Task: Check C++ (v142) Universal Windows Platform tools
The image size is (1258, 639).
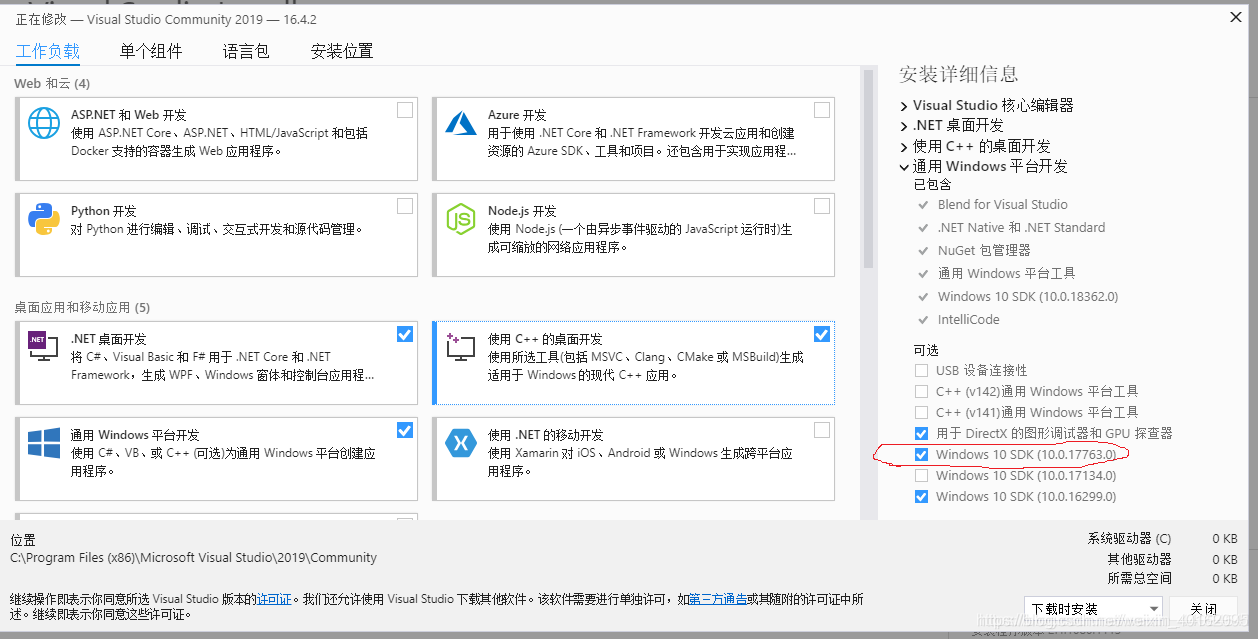Action: pyautogui.click(x=921, y=391)
